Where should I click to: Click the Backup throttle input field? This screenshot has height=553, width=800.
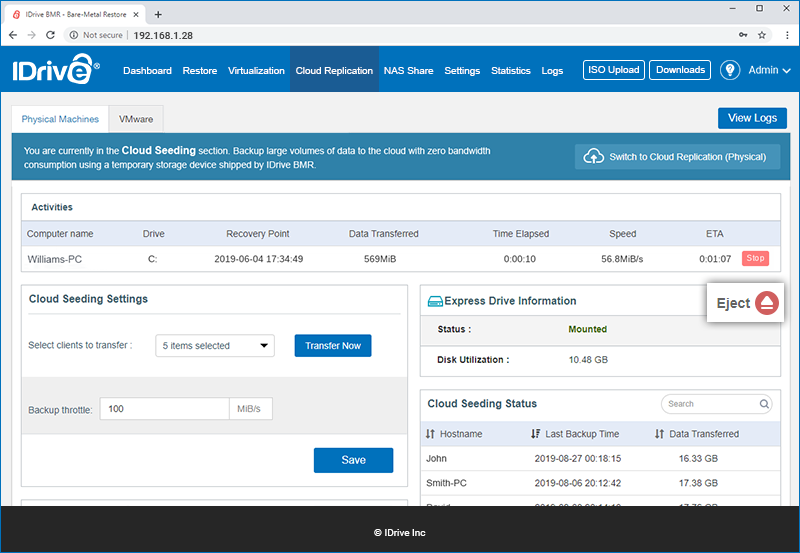pyautogui.click(x=164, y=409)
